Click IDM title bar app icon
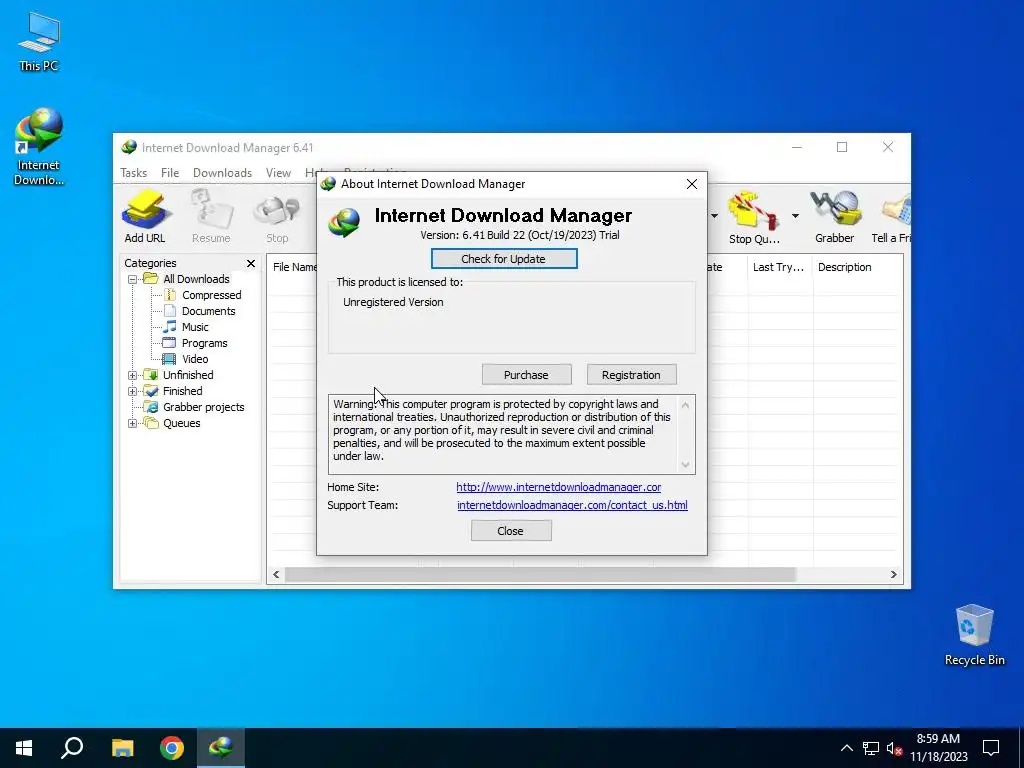The image size is (1024, 768). coord(129,148)
